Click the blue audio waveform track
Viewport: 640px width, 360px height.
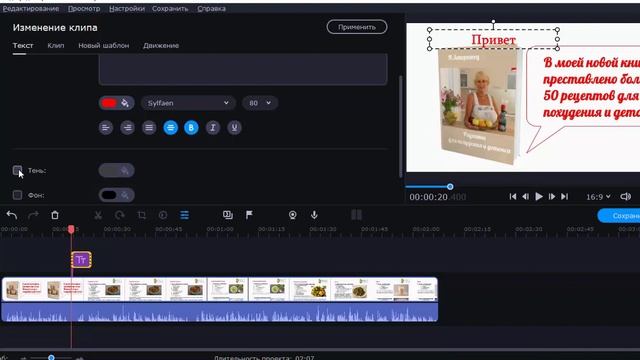220,312
